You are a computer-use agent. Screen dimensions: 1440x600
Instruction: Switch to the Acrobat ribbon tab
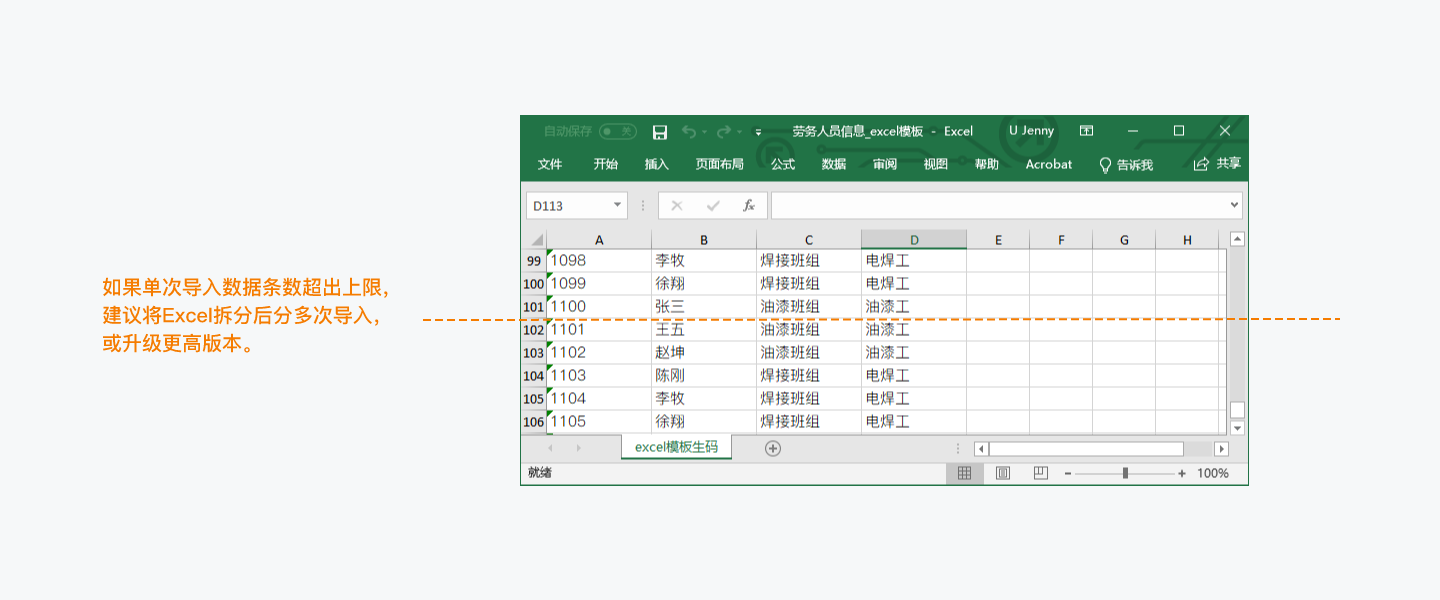[x=1049, y=164]
